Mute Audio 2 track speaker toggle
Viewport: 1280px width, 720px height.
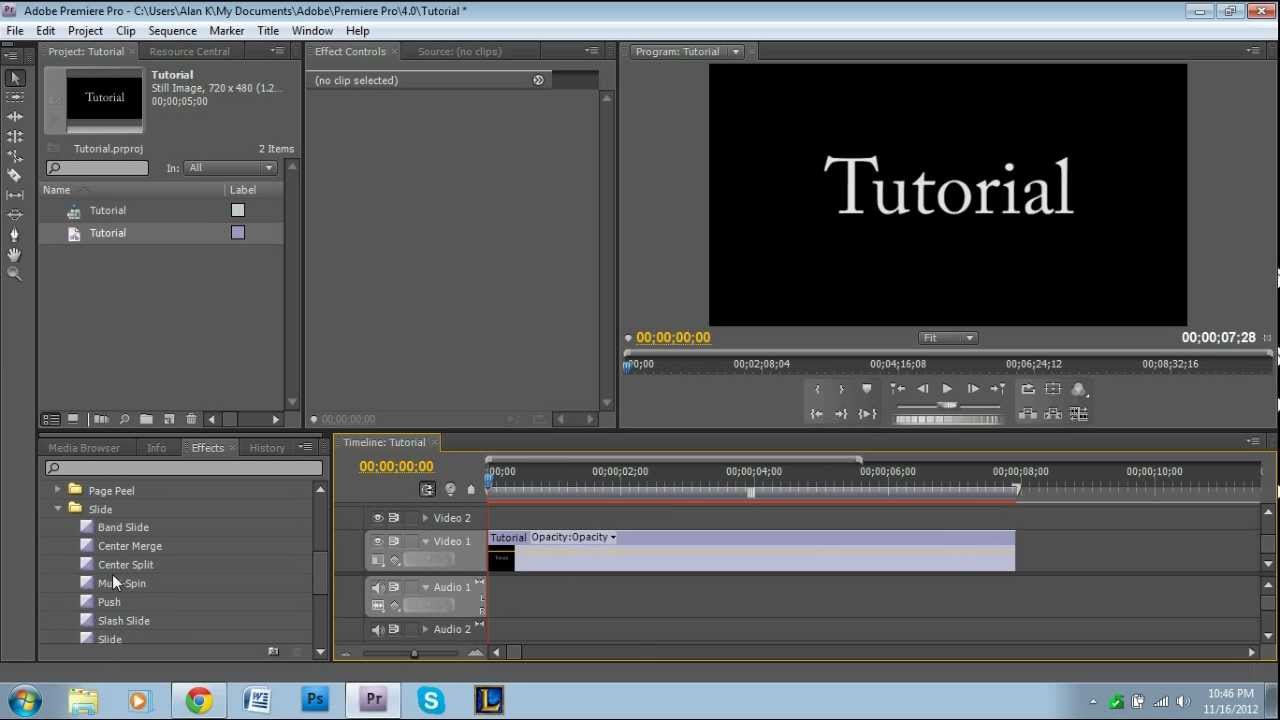pos(377,629)
